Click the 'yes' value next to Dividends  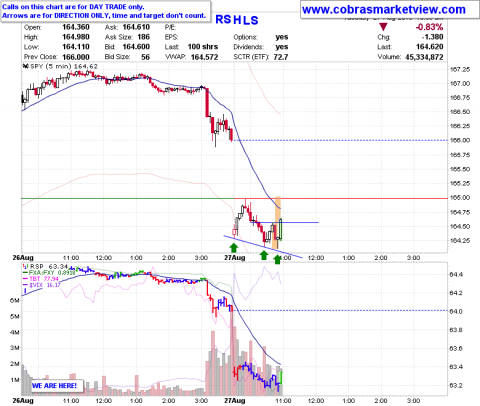(282, 47)
